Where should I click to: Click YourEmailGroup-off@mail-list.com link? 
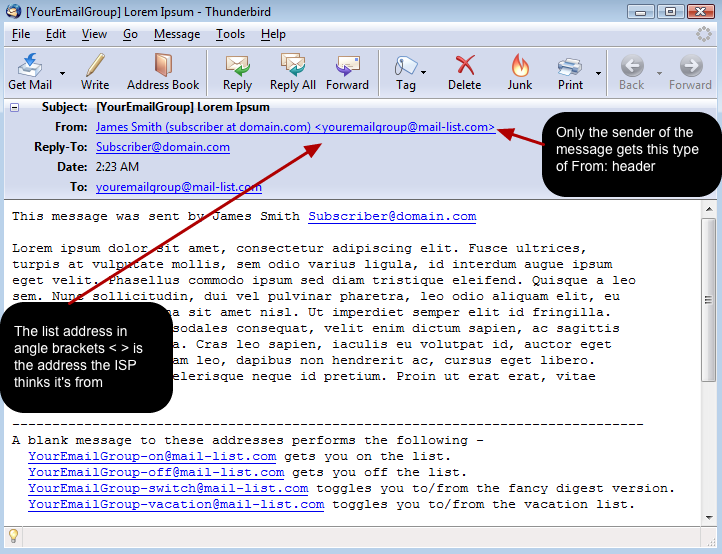[156, 472]
